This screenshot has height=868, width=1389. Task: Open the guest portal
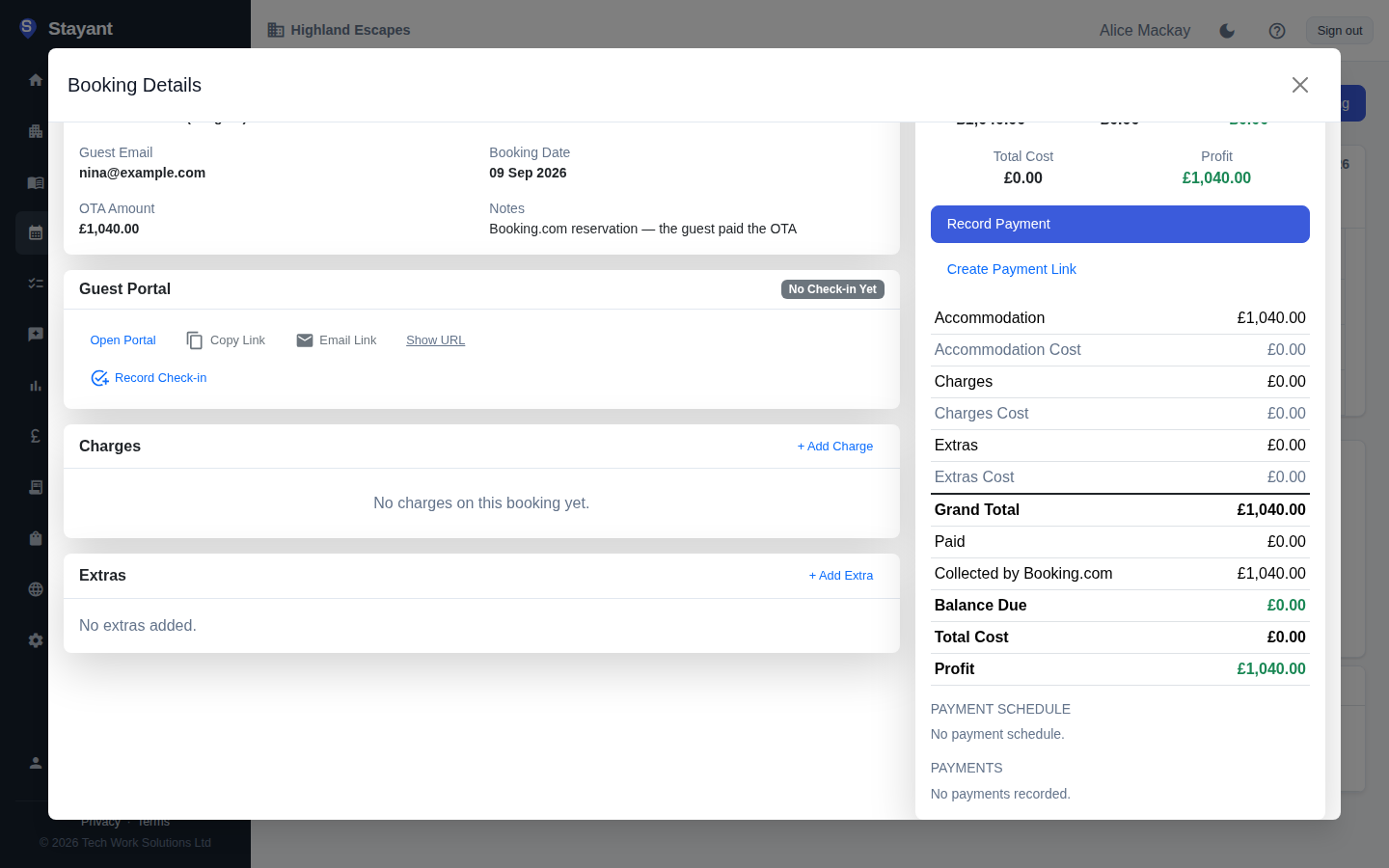coord(123,340)
